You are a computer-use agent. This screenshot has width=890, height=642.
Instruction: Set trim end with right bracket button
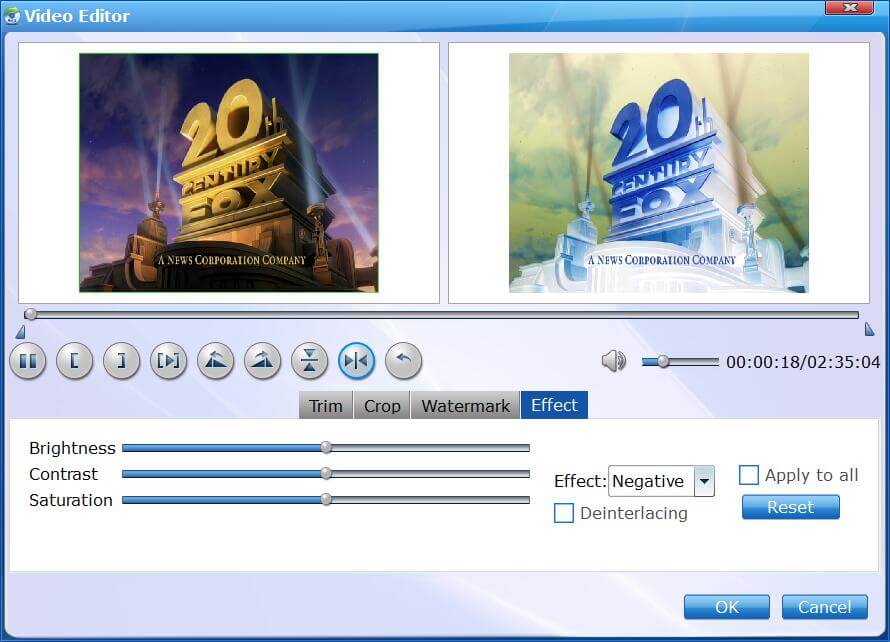click(122, 361)
